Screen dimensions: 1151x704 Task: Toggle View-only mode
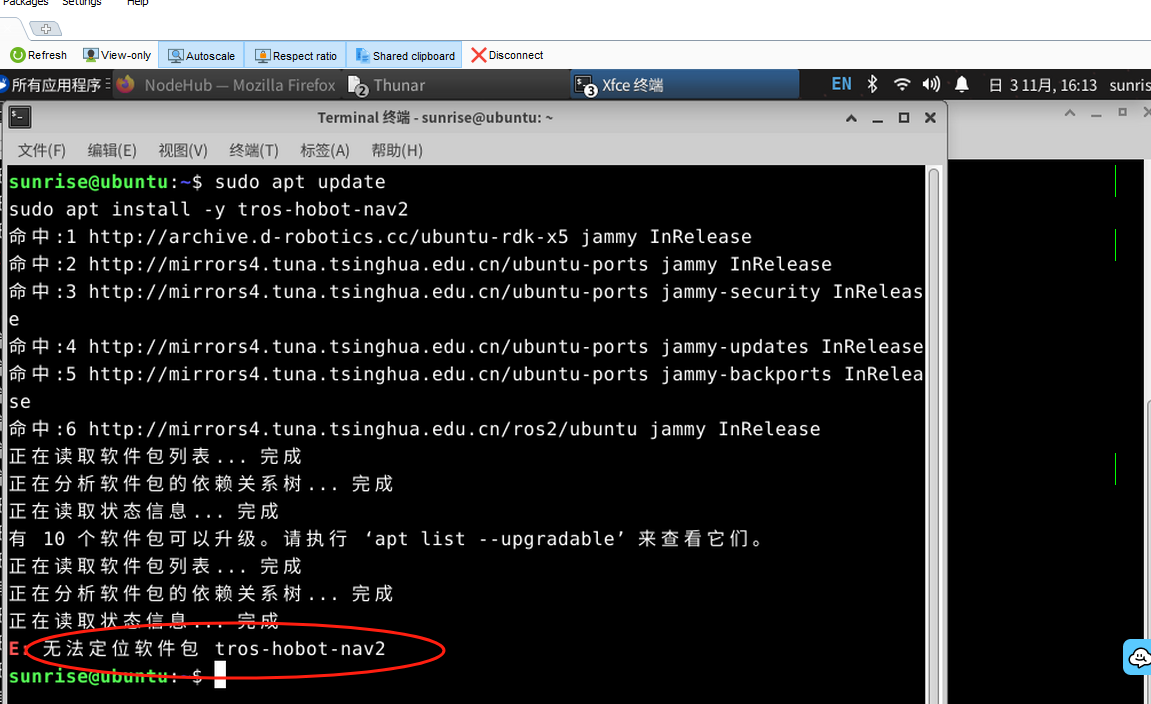click(x=117, y=55)
